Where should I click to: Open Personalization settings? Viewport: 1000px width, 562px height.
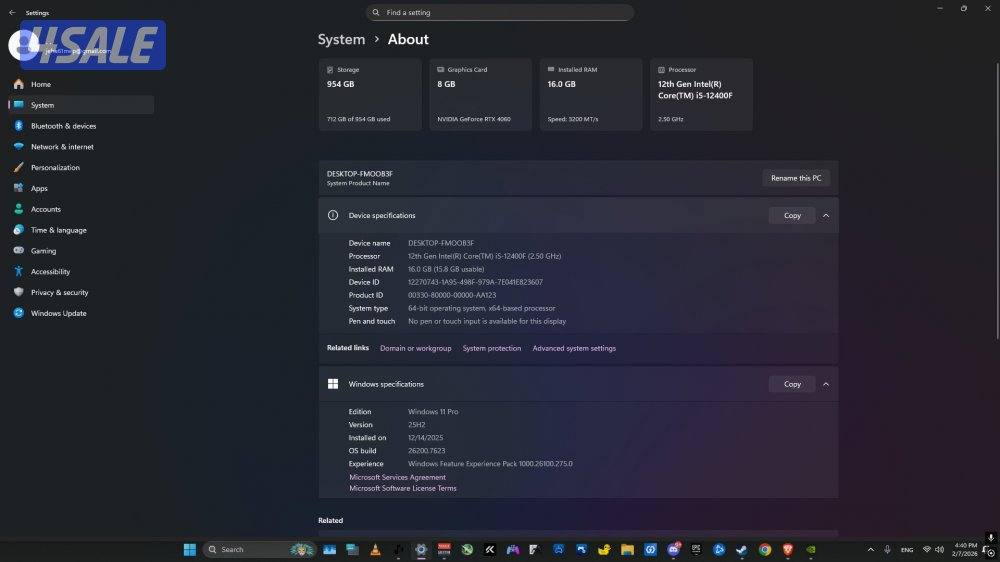tap(81, 167)
